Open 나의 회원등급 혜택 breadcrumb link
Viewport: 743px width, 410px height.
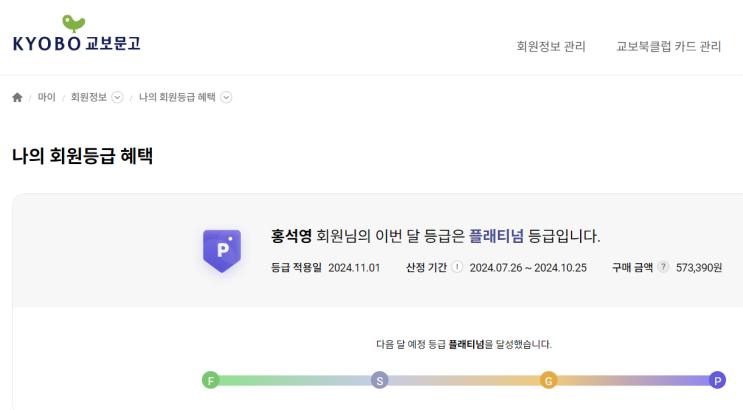(177, 97)
